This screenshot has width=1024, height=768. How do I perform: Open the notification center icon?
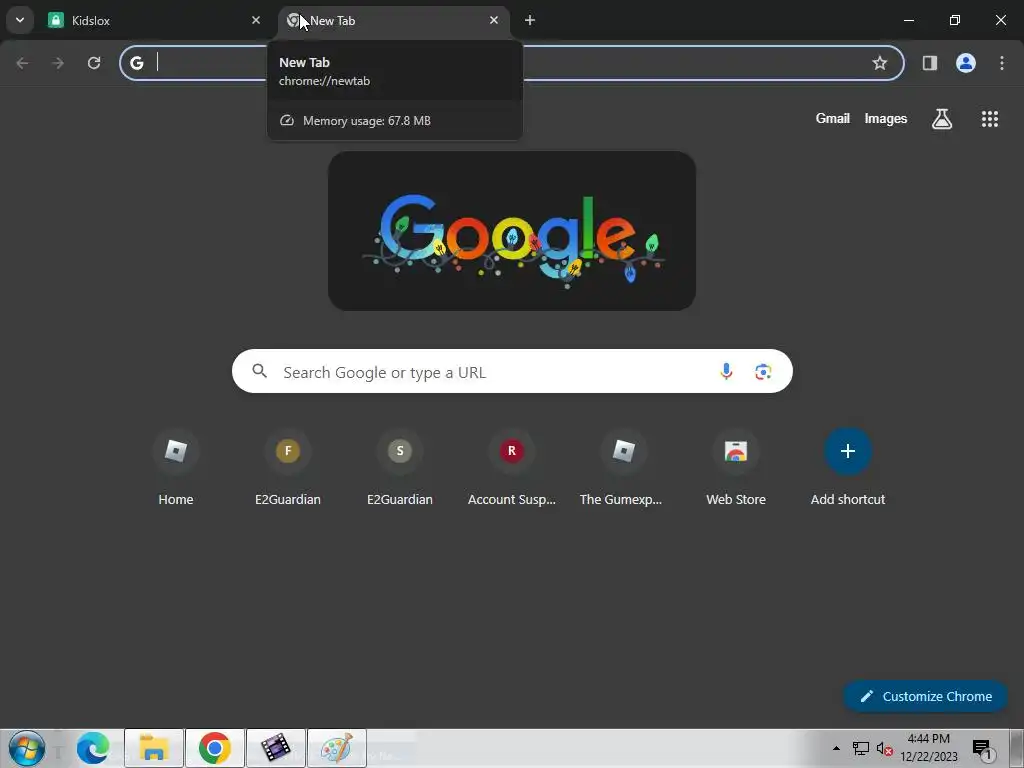[x=983, y=748]
